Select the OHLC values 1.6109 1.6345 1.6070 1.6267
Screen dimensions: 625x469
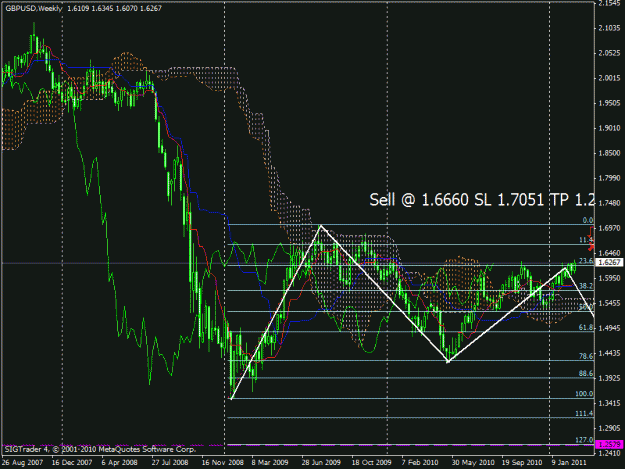pos(114,8)
